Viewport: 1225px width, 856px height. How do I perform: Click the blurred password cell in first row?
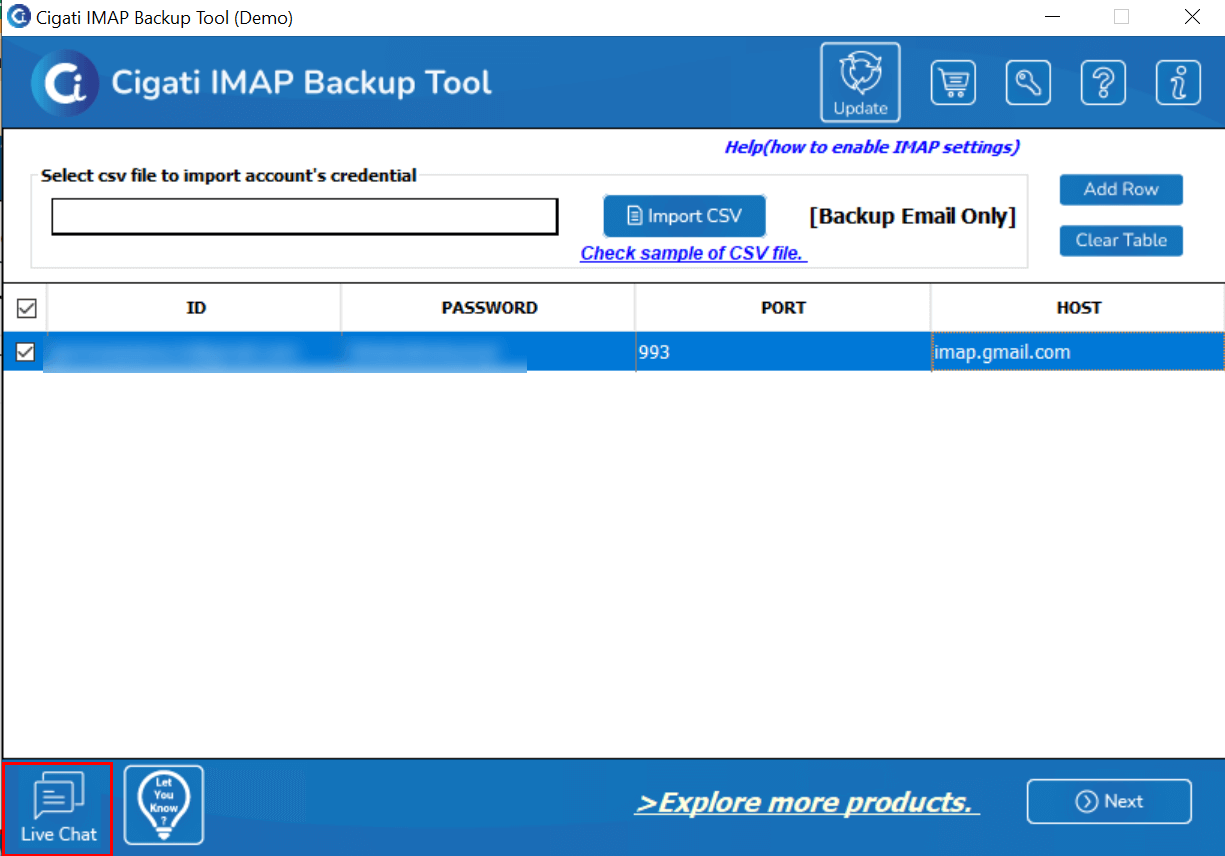coord(488,352)
